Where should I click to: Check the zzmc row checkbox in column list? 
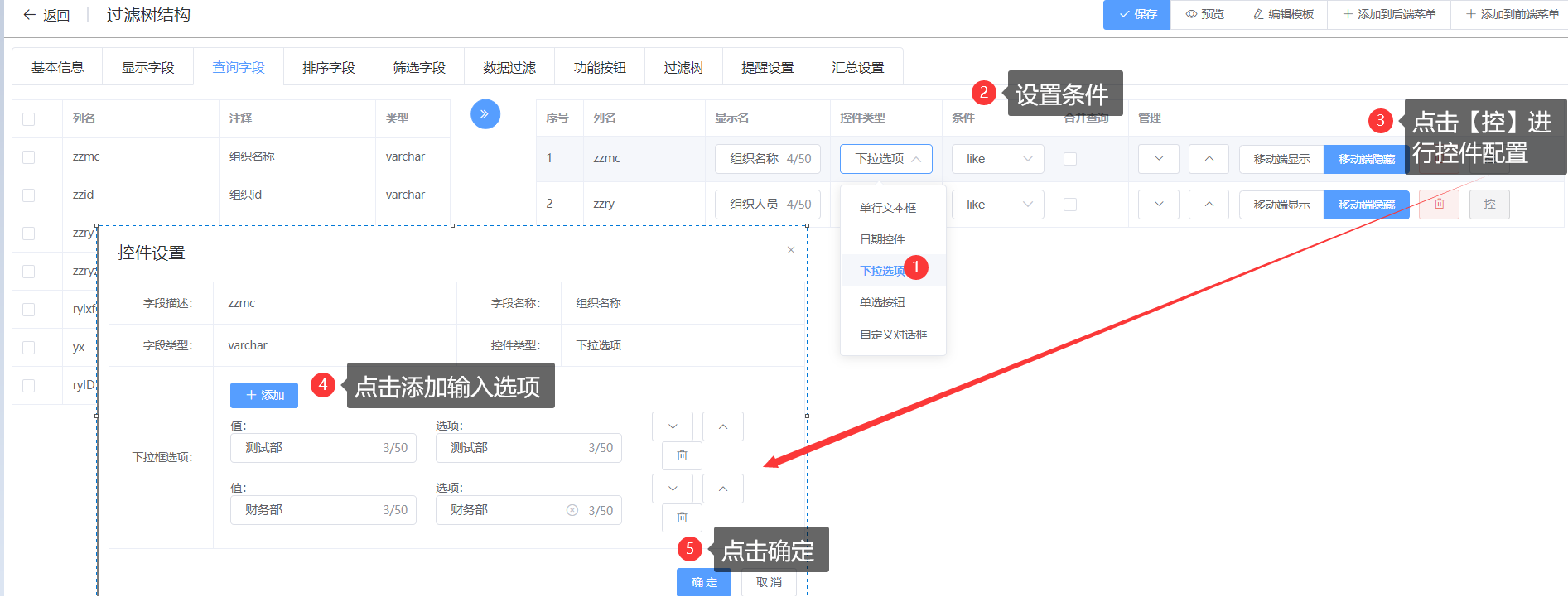click(x=29, y=157)
